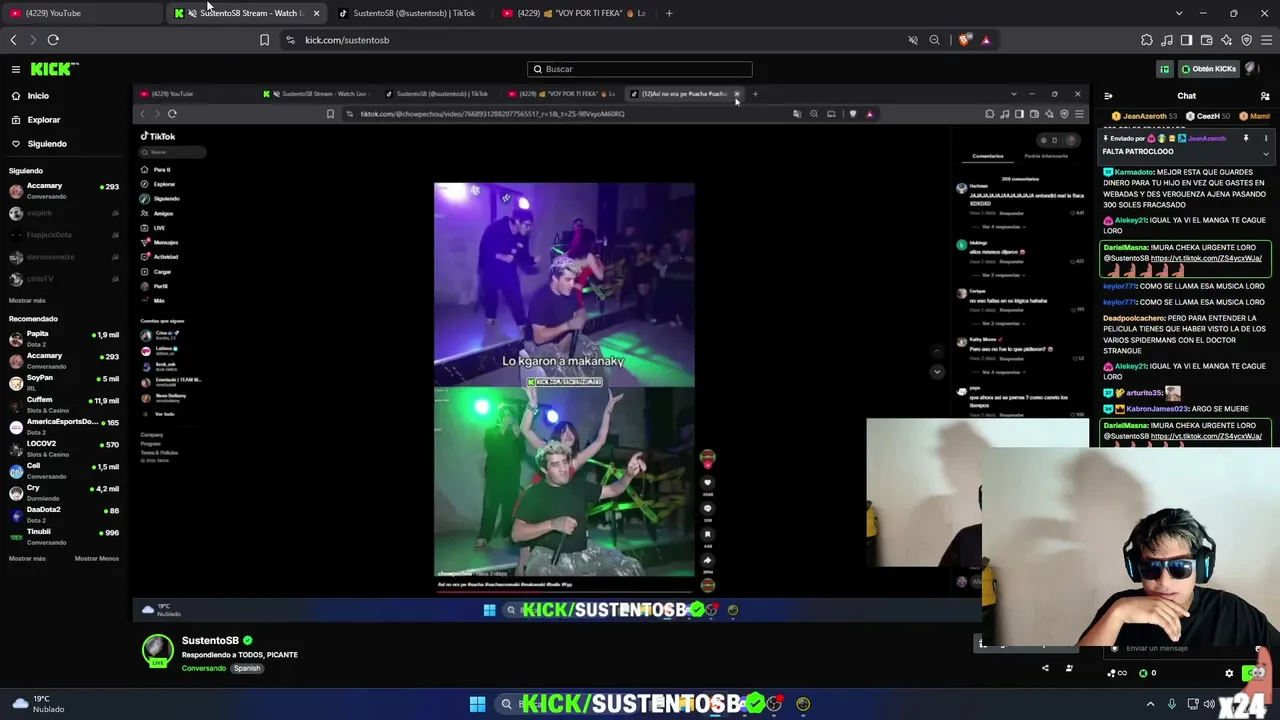Open the DaaDota2 channel
1280x720 pixels.
[x=64, y=514]
